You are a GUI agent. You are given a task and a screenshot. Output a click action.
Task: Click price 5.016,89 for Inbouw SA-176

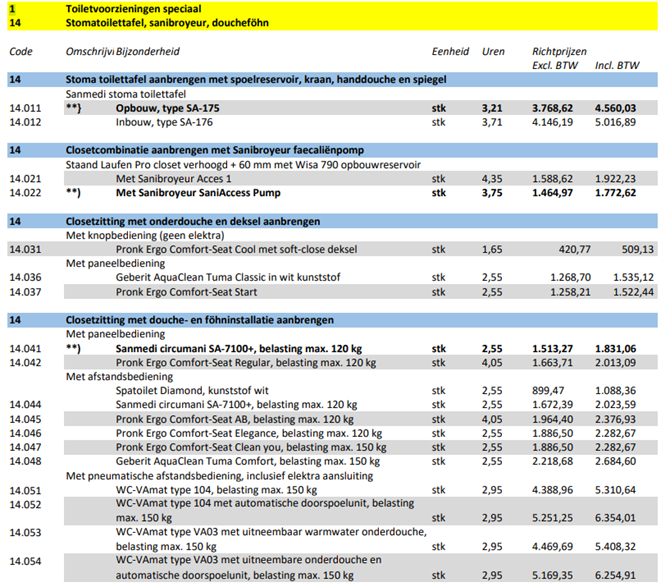(x=615, y=121)
